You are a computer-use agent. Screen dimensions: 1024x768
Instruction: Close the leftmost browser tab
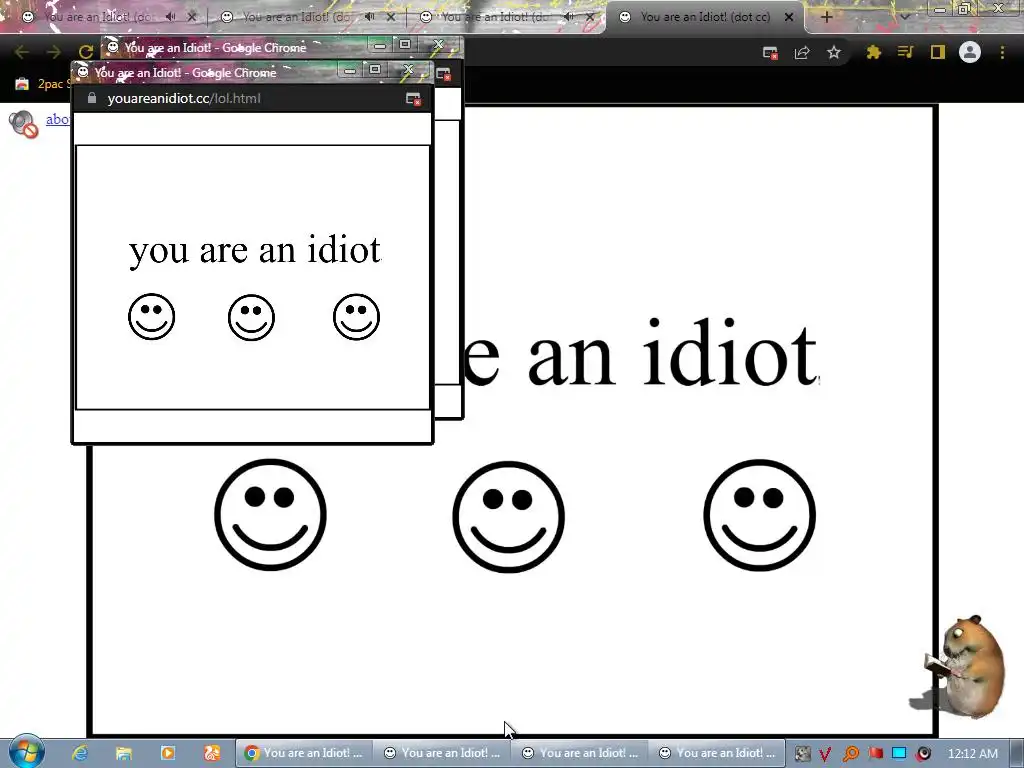[192, 17]
